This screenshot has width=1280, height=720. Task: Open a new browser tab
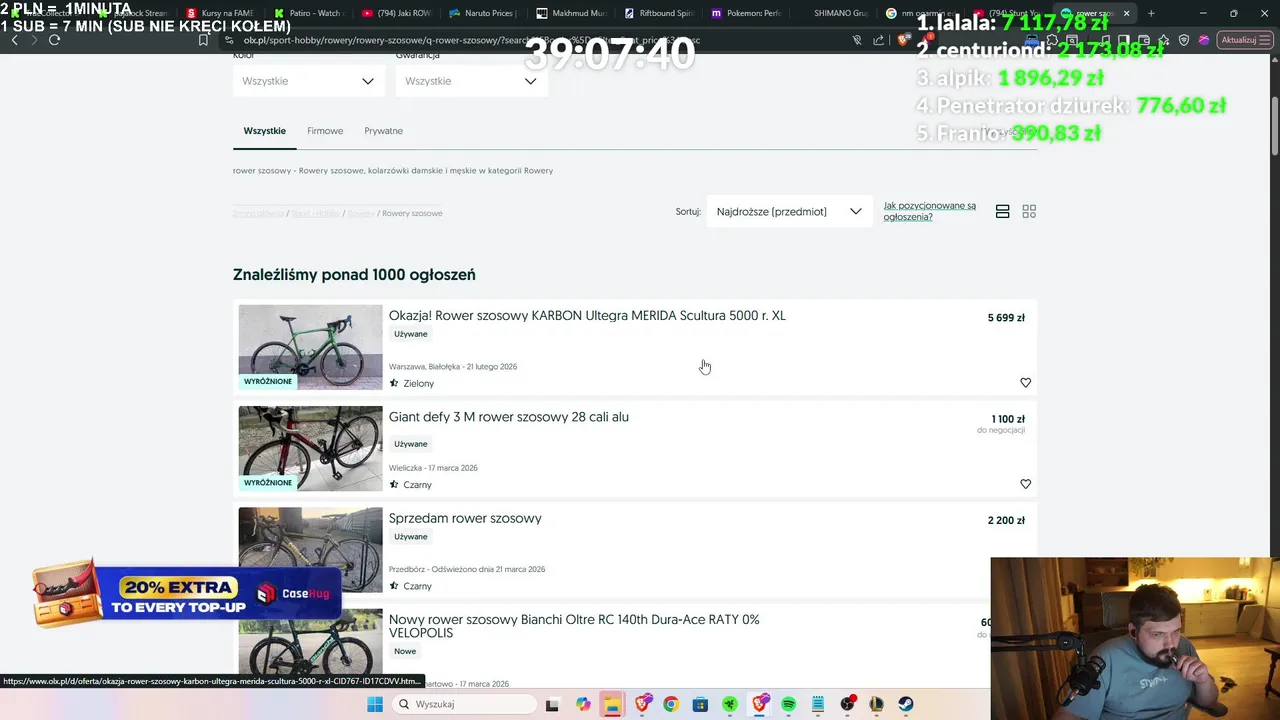click(1151, 13)
